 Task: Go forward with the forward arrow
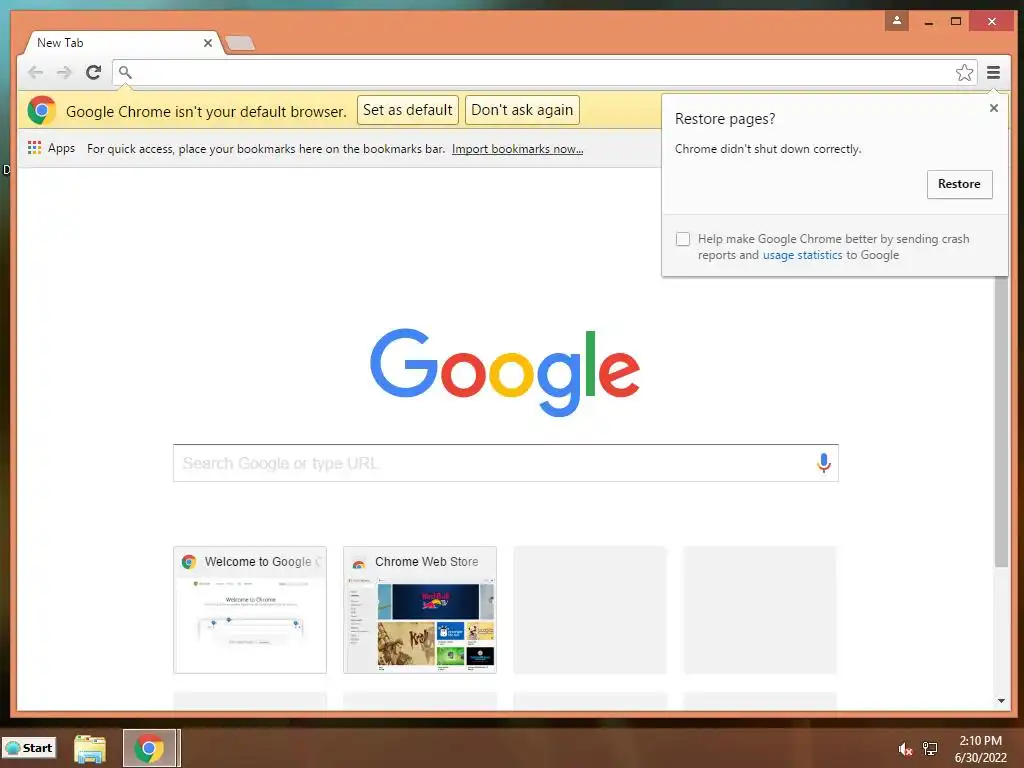coord(64,72)
